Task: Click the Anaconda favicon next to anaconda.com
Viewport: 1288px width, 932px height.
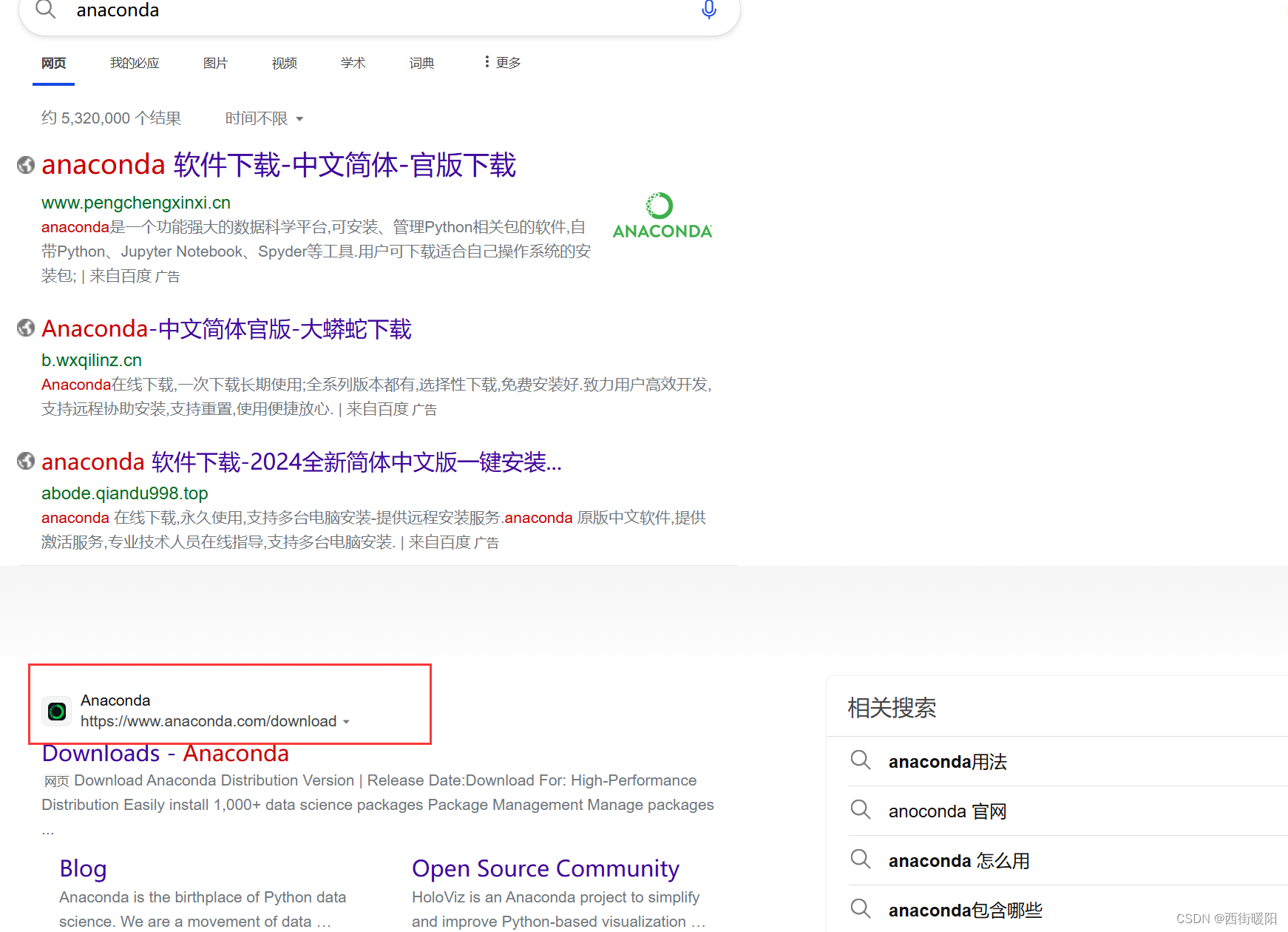Action: [57, 711]
